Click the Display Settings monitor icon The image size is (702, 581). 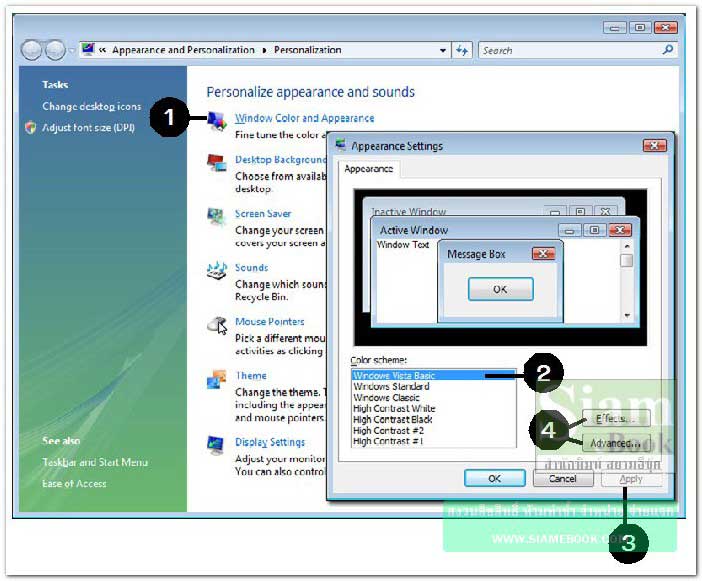pyautogui.click(x=216, y=445)
